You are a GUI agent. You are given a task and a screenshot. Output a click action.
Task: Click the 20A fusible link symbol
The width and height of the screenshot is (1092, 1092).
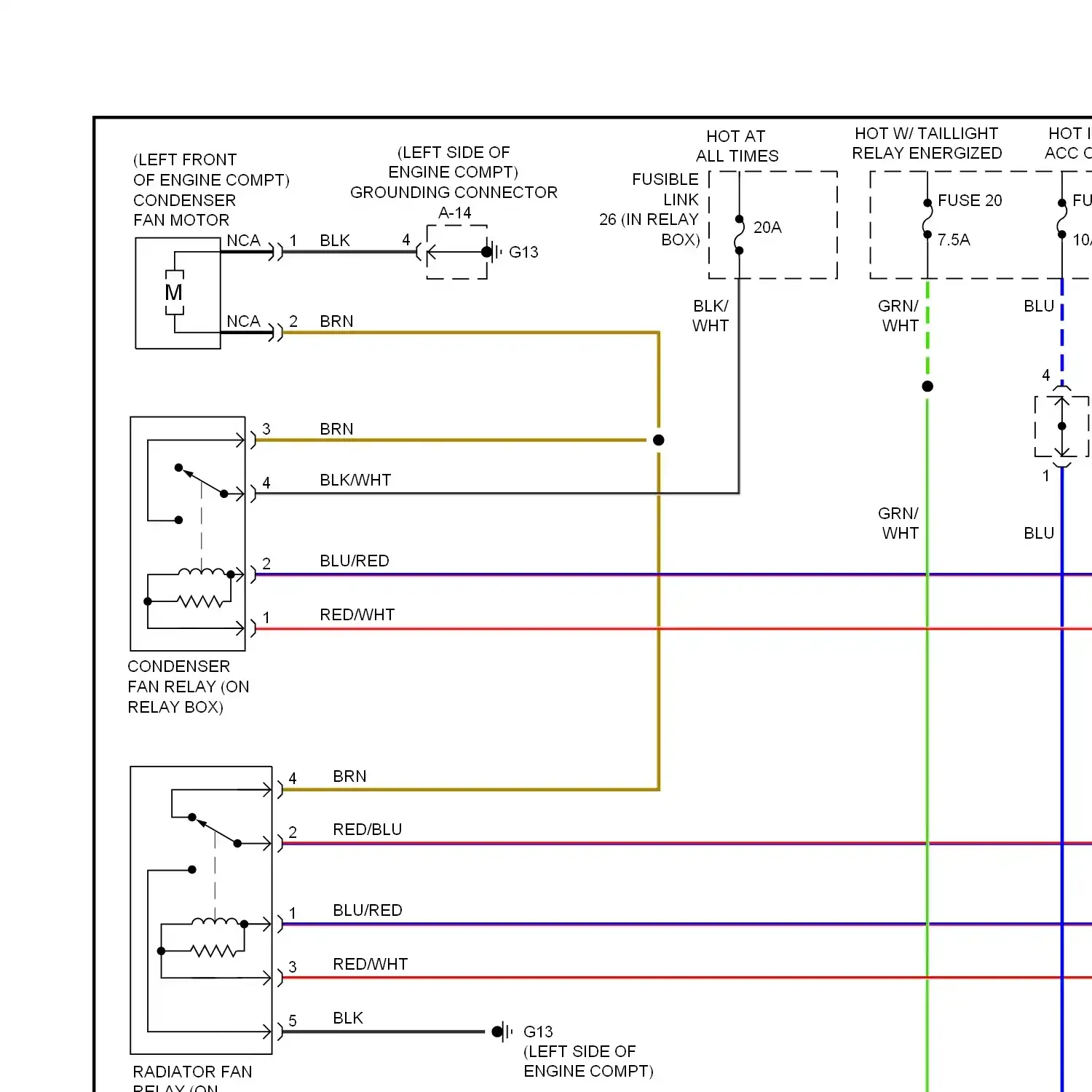pos(739,234)
